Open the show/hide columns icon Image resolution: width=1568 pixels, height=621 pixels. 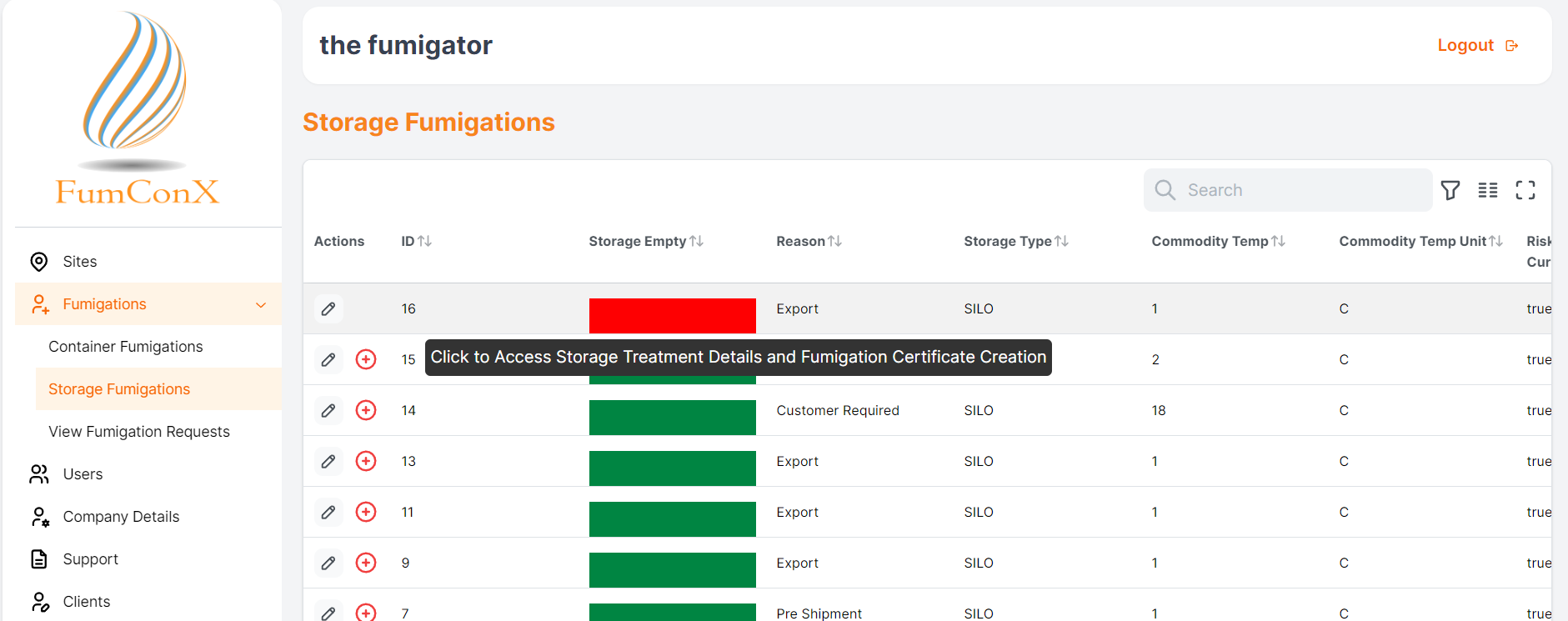1487,190
